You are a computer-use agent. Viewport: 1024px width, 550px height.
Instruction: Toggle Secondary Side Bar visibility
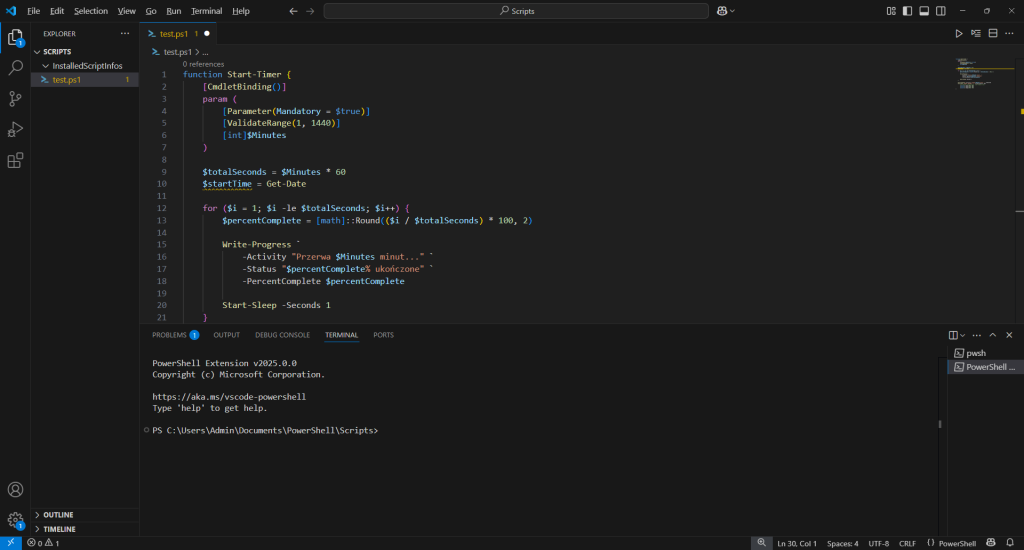click(x=941, y=11)
